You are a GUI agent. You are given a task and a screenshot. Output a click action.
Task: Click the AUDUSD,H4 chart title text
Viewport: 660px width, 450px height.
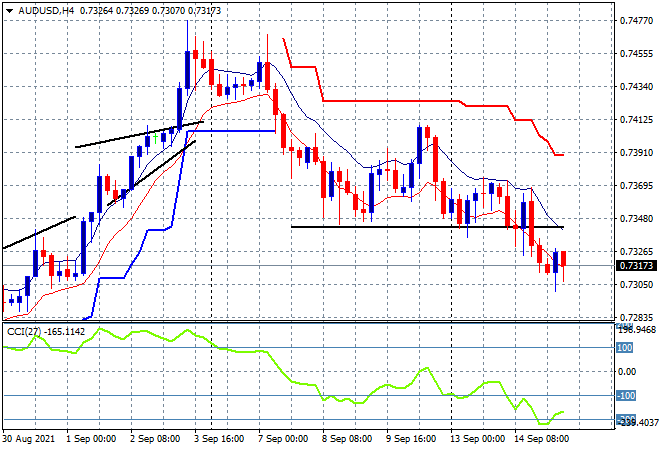point(46,11)
